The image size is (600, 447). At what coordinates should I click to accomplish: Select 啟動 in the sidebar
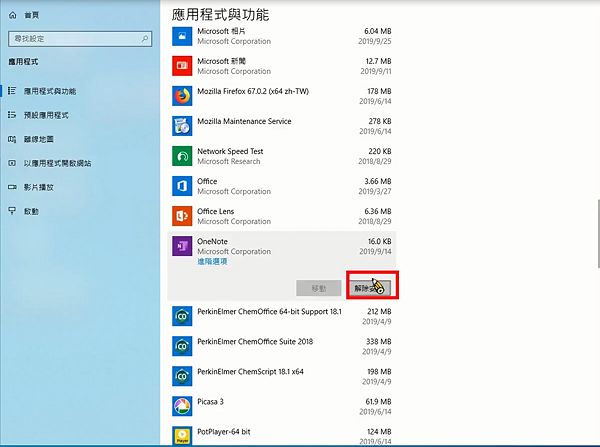click(30, 211)
